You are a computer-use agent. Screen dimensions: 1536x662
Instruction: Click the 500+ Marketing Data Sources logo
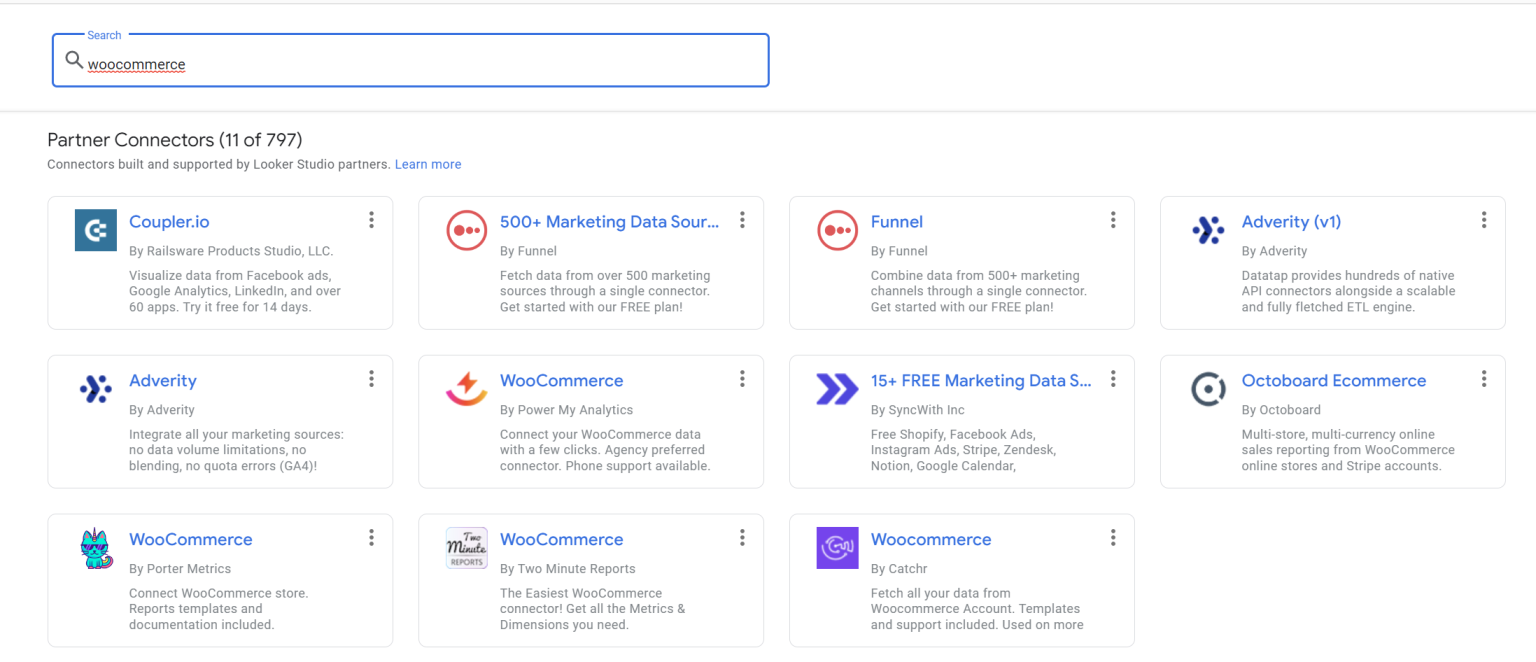point(467,230)
